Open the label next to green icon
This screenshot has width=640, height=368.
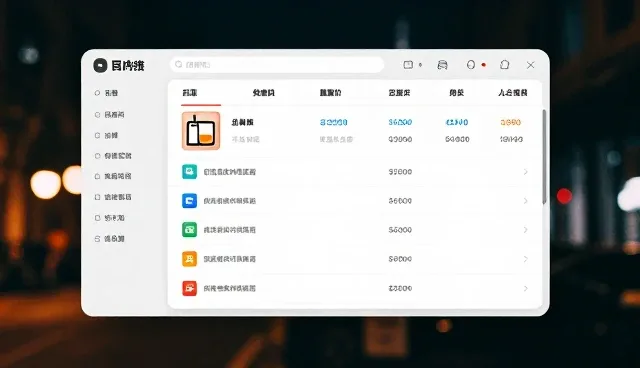point(230,230)
